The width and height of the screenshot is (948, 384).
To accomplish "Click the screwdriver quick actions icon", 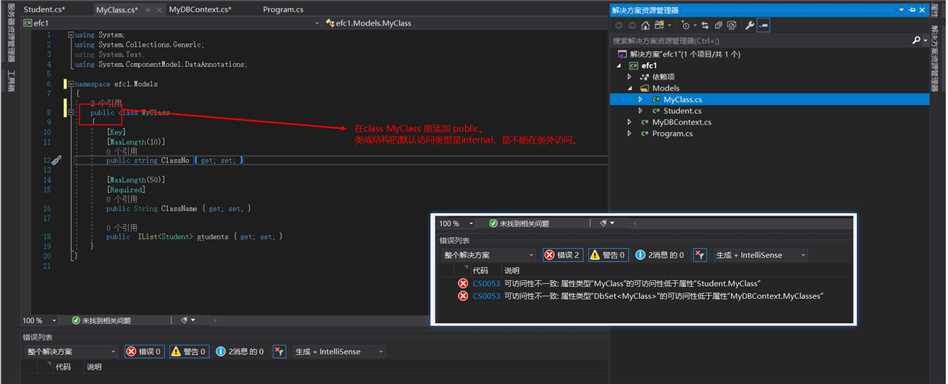I will point(56,160).
